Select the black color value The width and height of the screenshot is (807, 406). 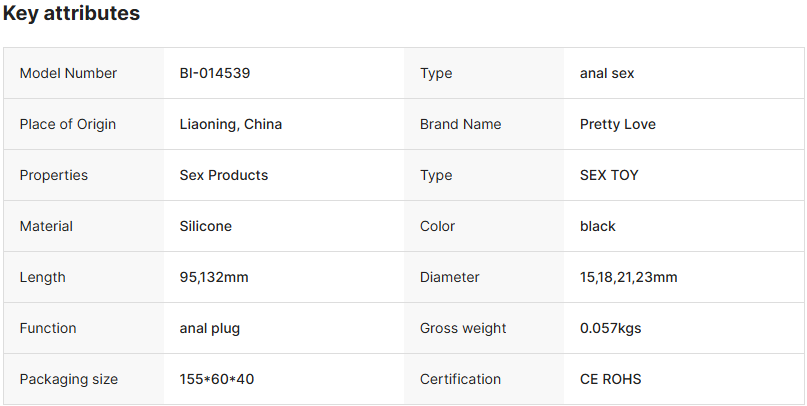click(x=598, y=226)
